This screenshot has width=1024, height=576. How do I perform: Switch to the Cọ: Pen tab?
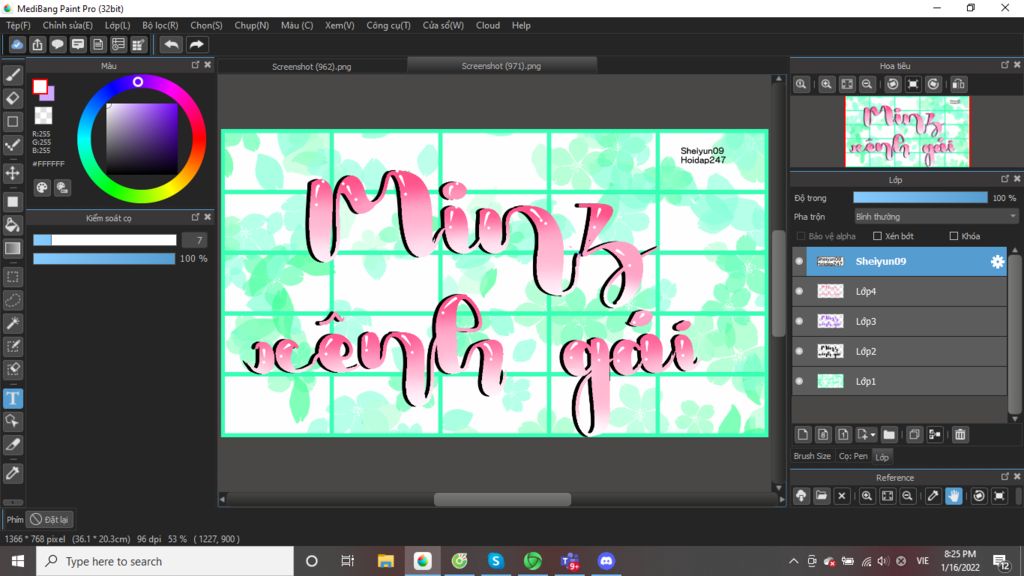point(853,456)
